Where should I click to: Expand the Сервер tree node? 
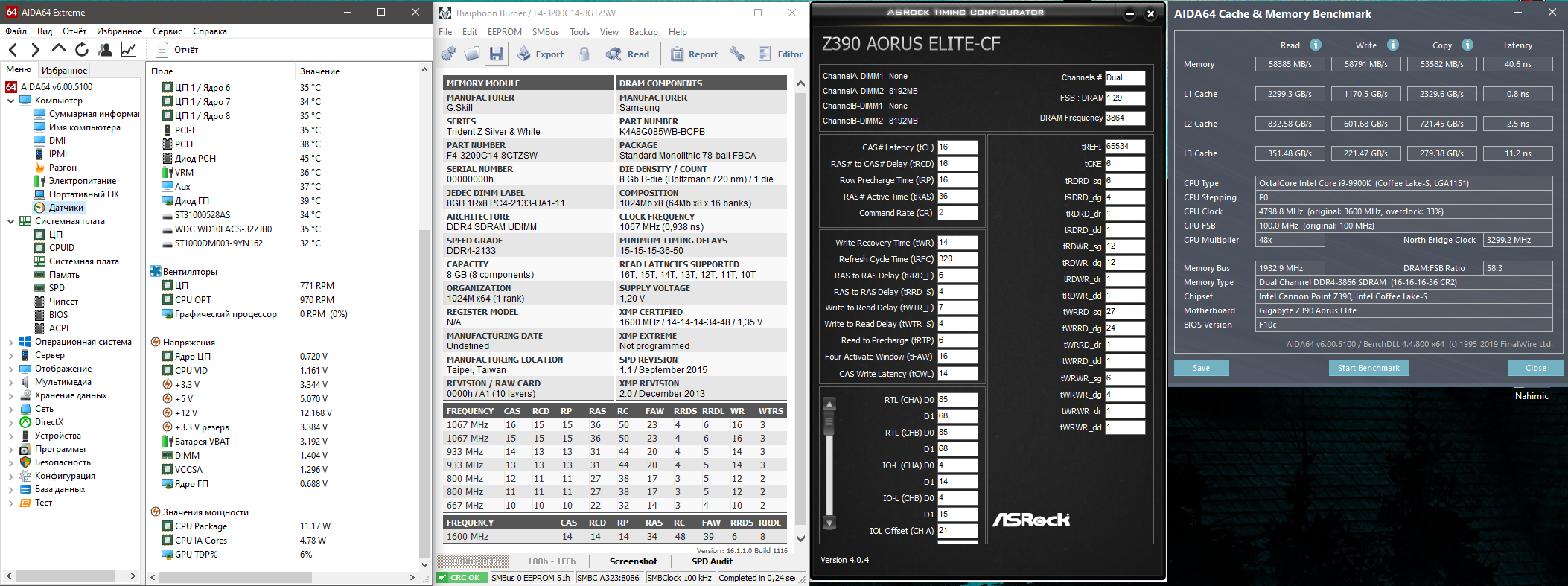click(10, 356)
